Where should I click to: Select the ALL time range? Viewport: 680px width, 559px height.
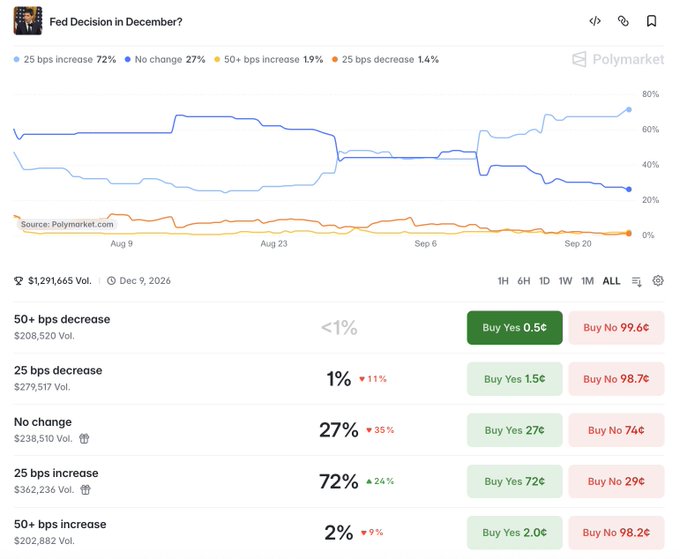(611, 281)
